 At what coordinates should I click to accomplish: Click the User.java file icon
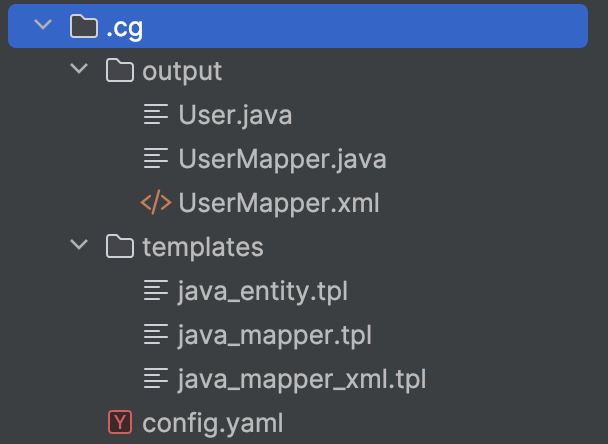pos(156,115)
